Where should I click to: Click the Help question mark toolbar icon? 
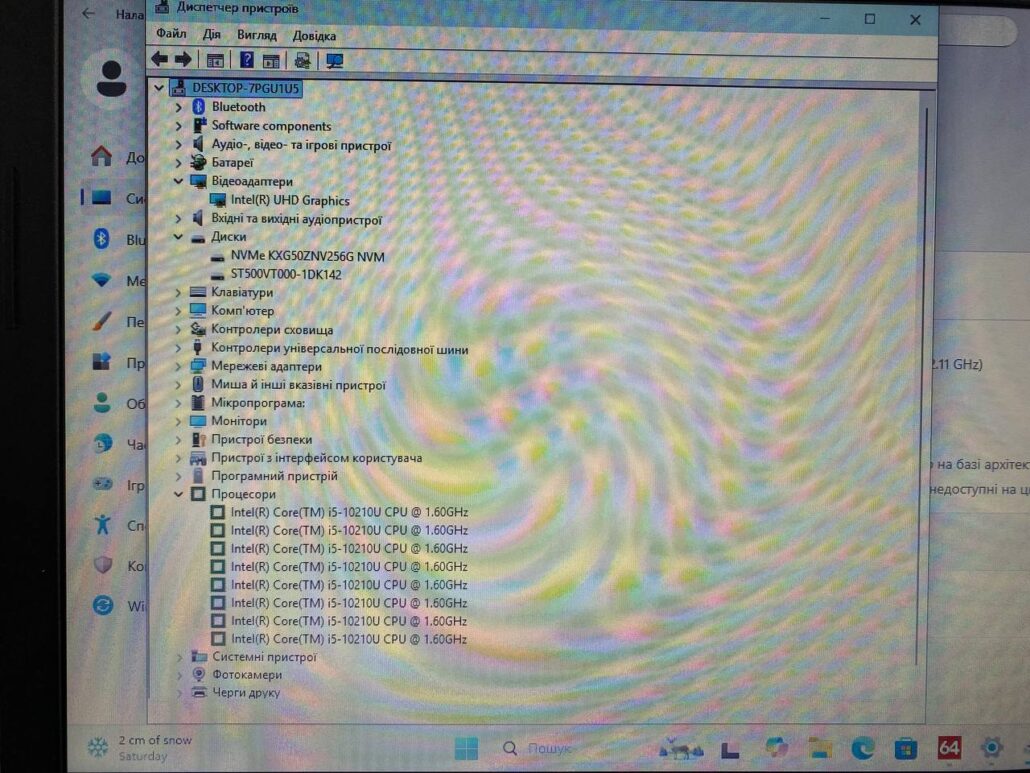[246, 60]
